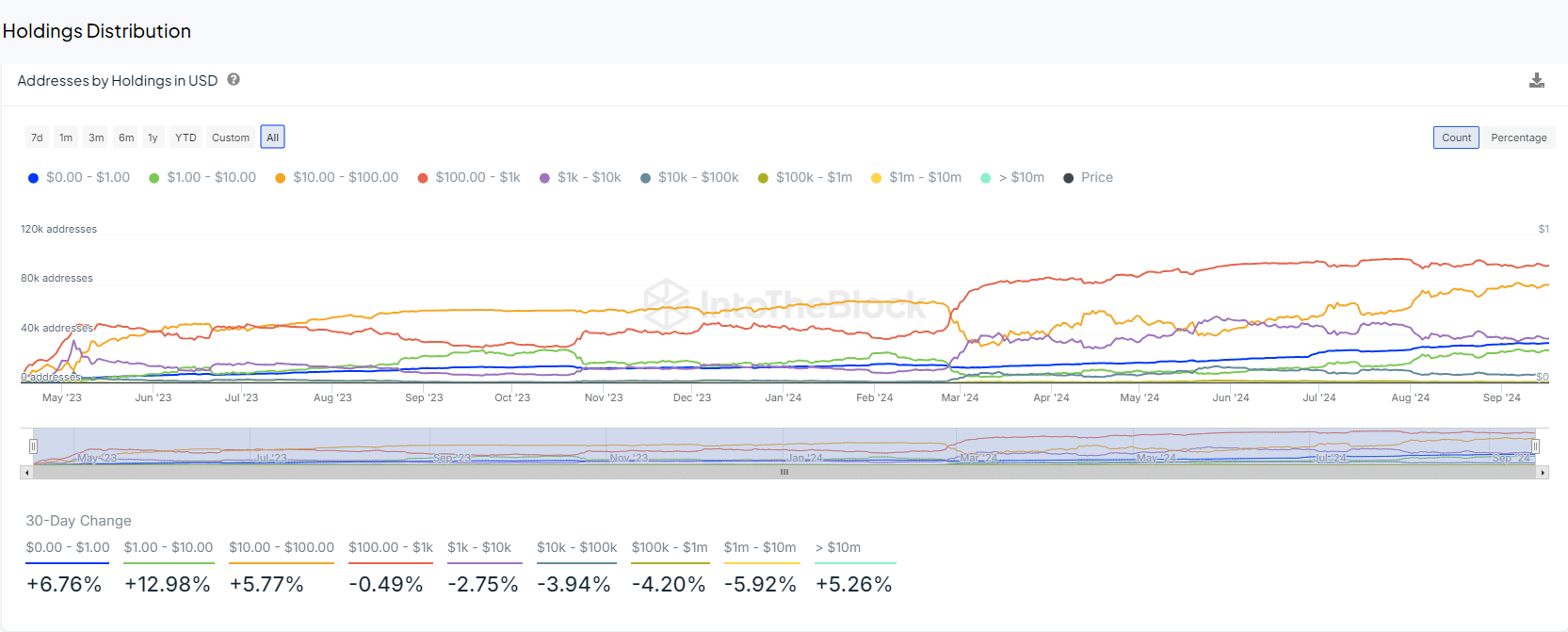
Task: Click the right scroll arrow of navigator
Action: pyautogui.click(x=1543, y=473)
